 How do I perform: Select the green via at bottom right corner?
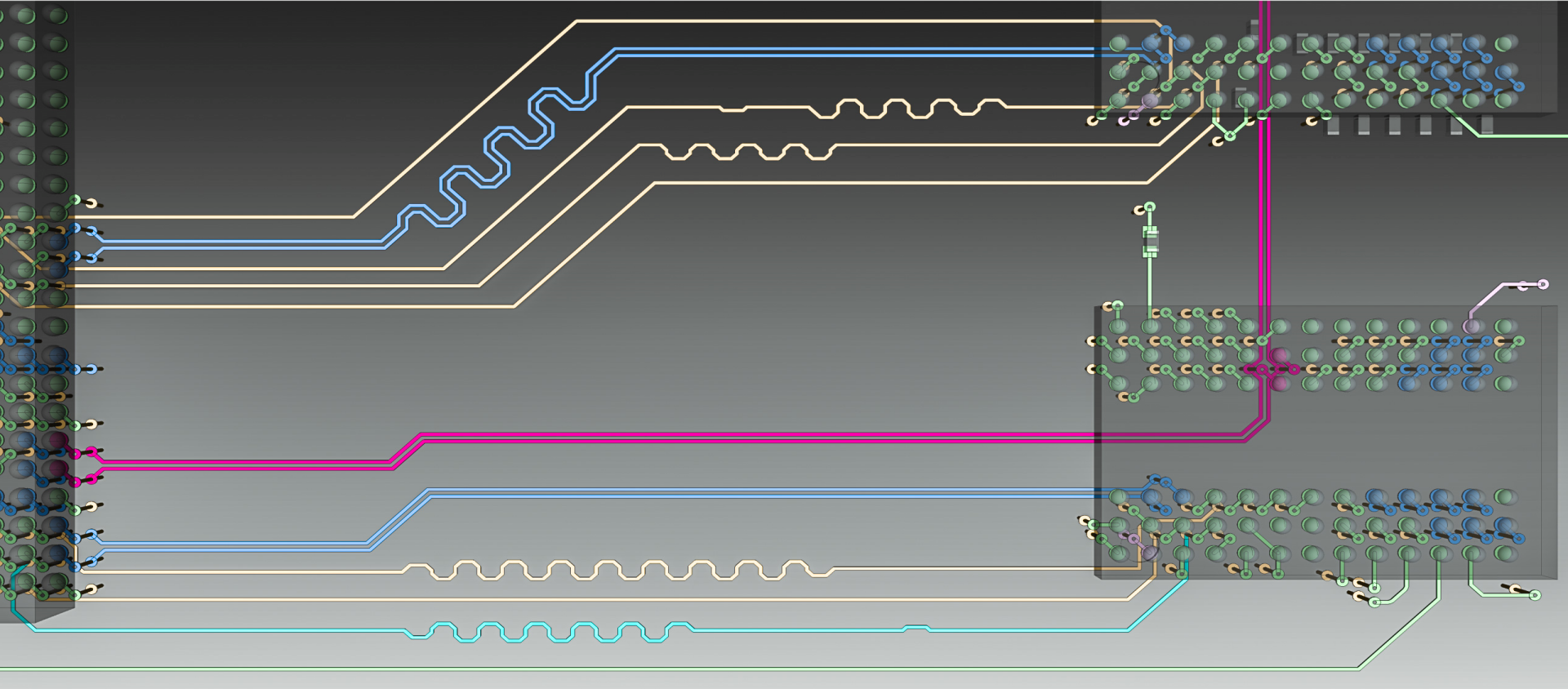click(1535, 595)
